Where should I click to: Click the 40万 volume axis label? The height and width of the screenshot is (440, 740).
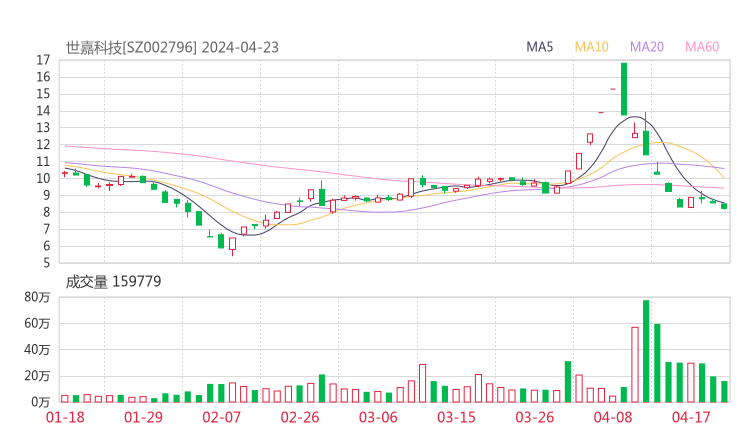point(37,350)
